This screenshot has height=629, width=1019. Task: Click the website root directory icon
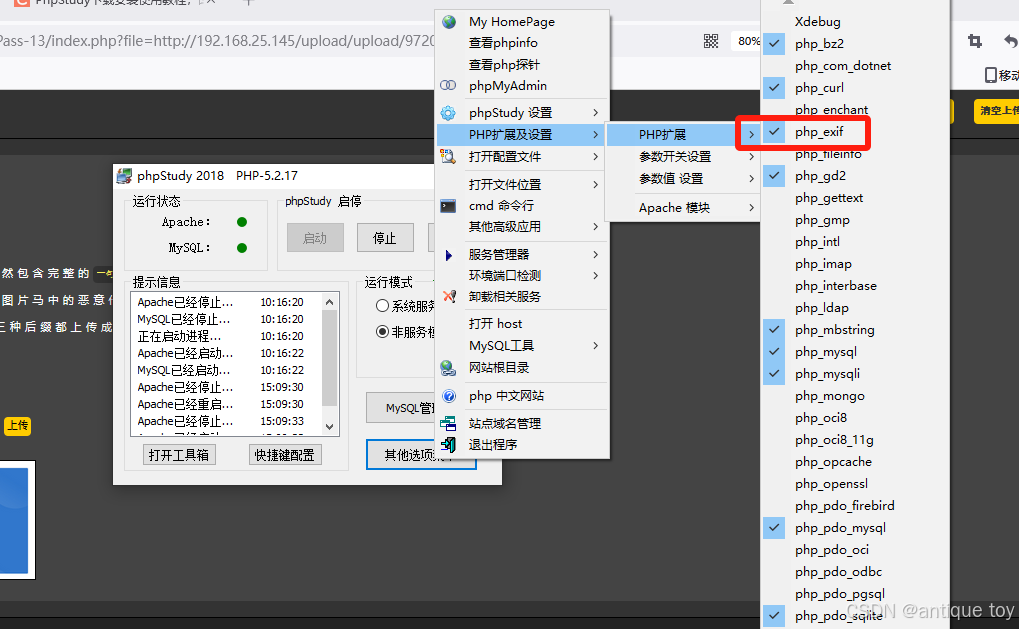448,368
